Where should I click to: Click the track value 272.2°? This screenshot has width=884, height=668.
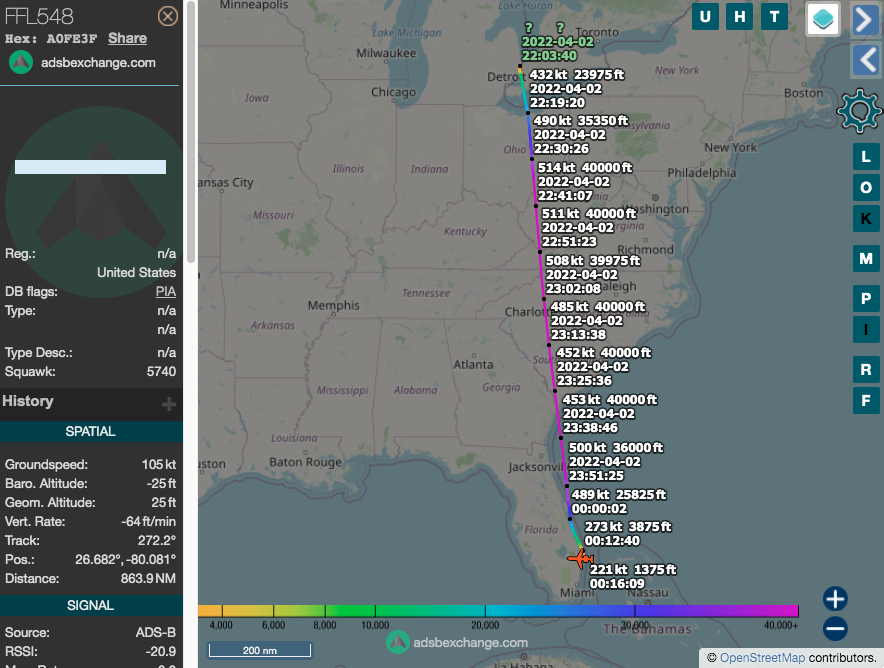pos(157,541)
